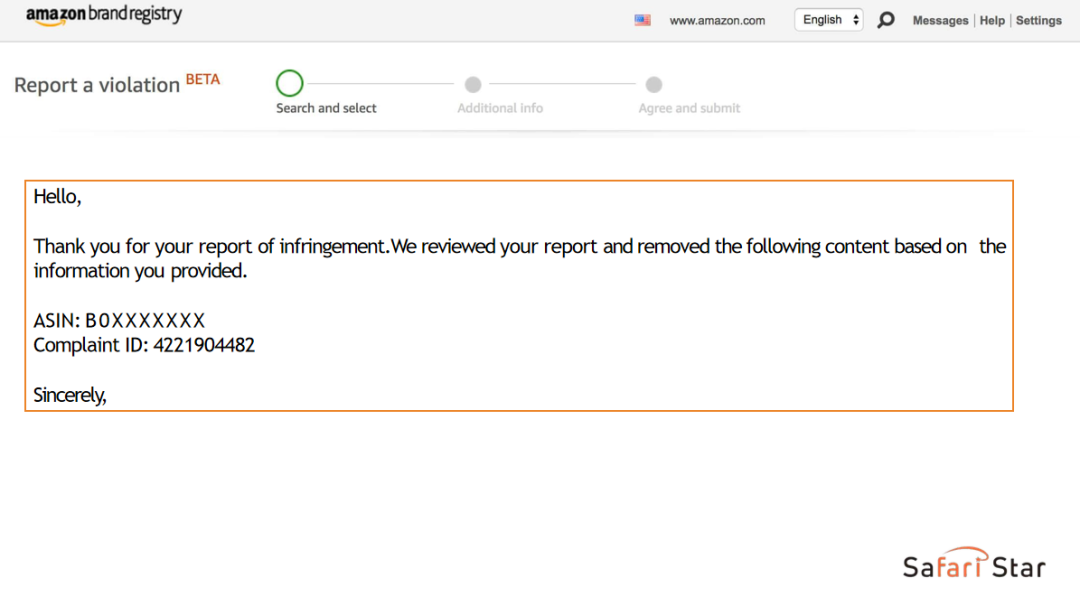Go to the Additional info step label

(x=500, y=108)
